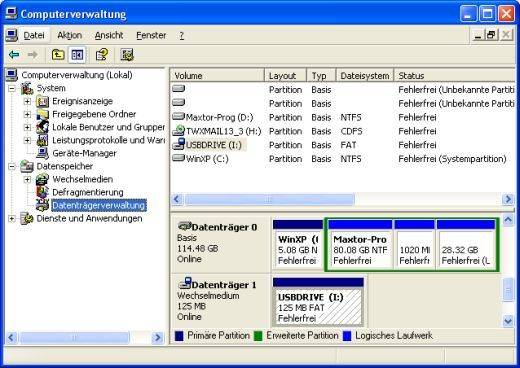Click Dienste und Anwendungen icon

tap(27, 218)
